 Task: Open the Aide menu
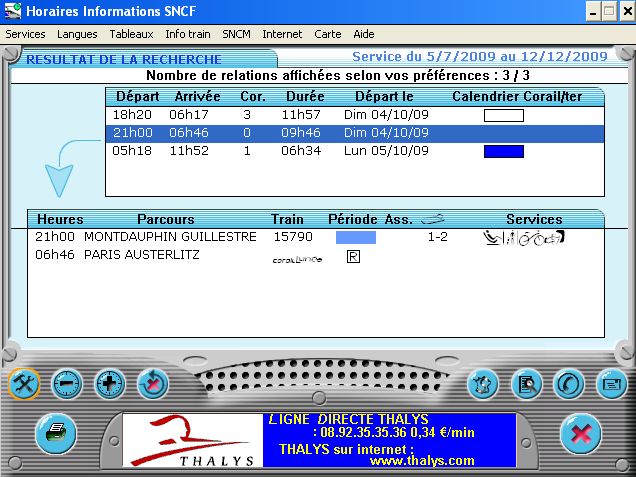point(364,34)
